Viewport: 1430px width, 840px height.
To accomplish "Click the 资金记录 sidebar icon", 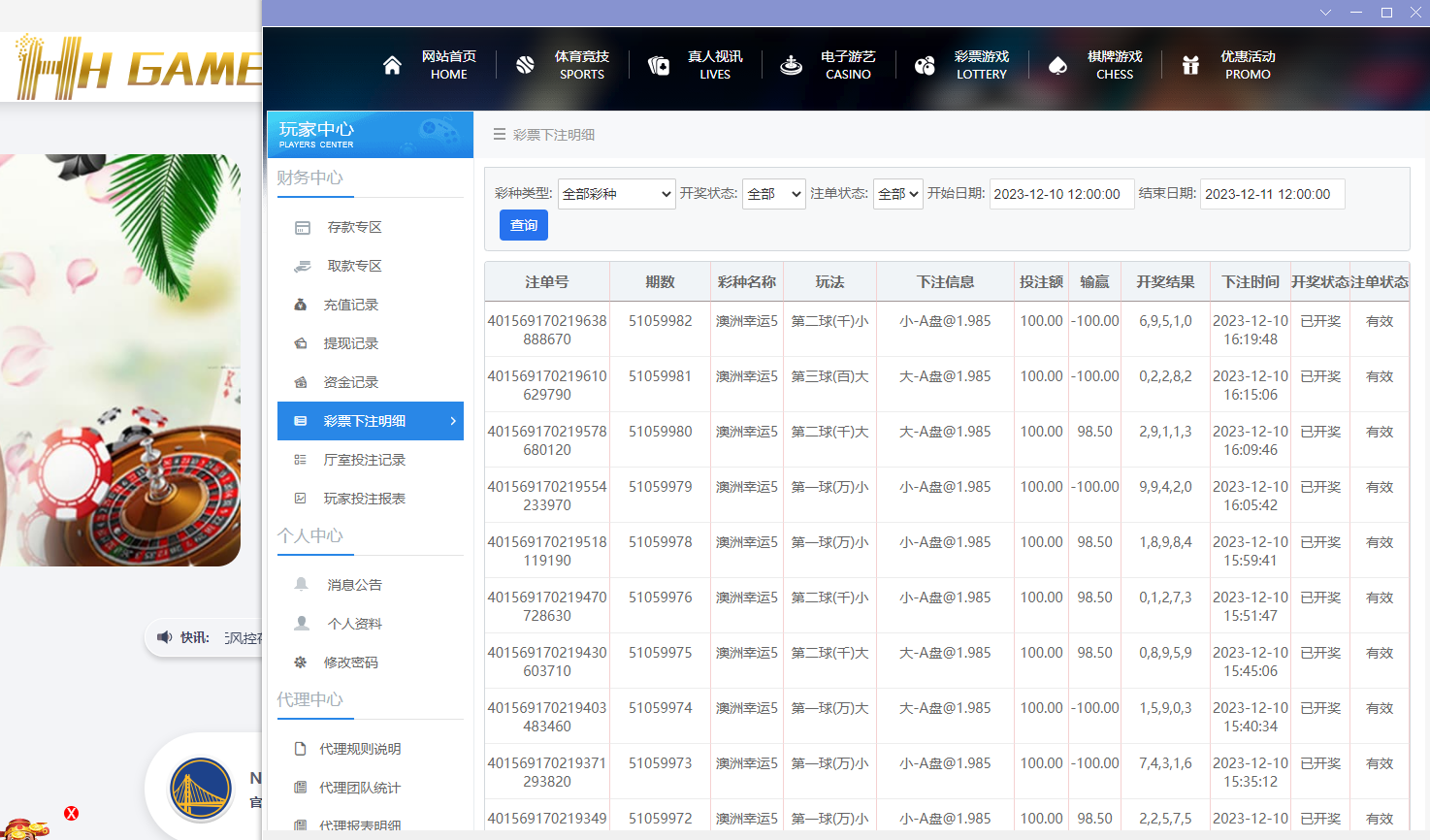I will click(x=301, y=382).
